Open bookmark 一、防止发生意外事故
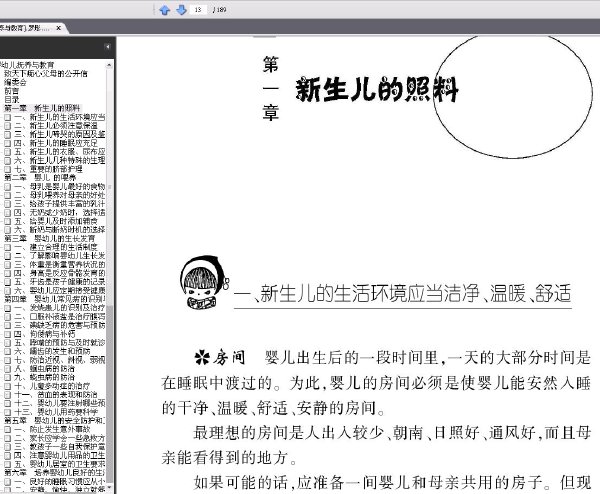 coord(52,429)
